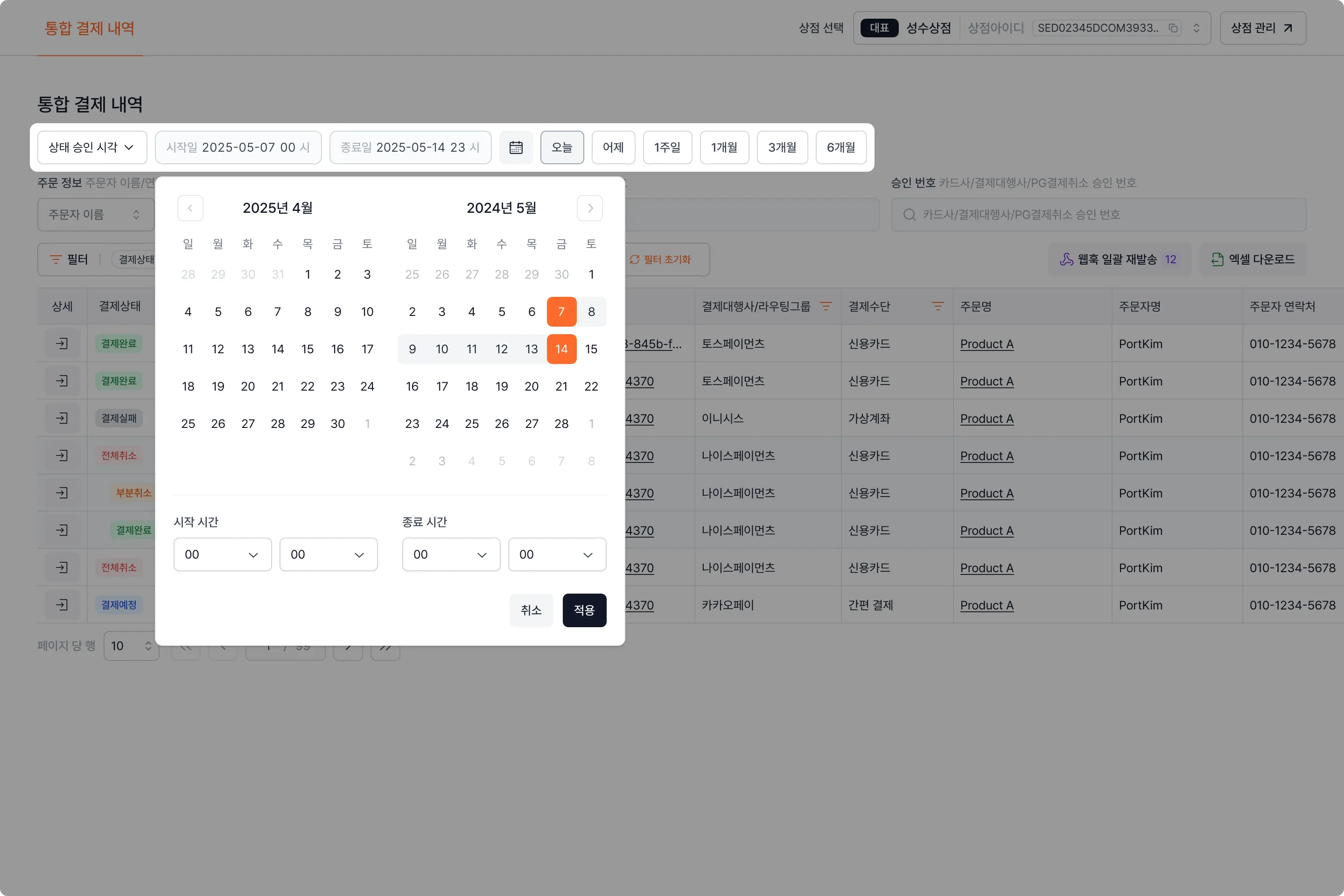
Task: Click the 적용 apply button
Action: coord(584,610)
